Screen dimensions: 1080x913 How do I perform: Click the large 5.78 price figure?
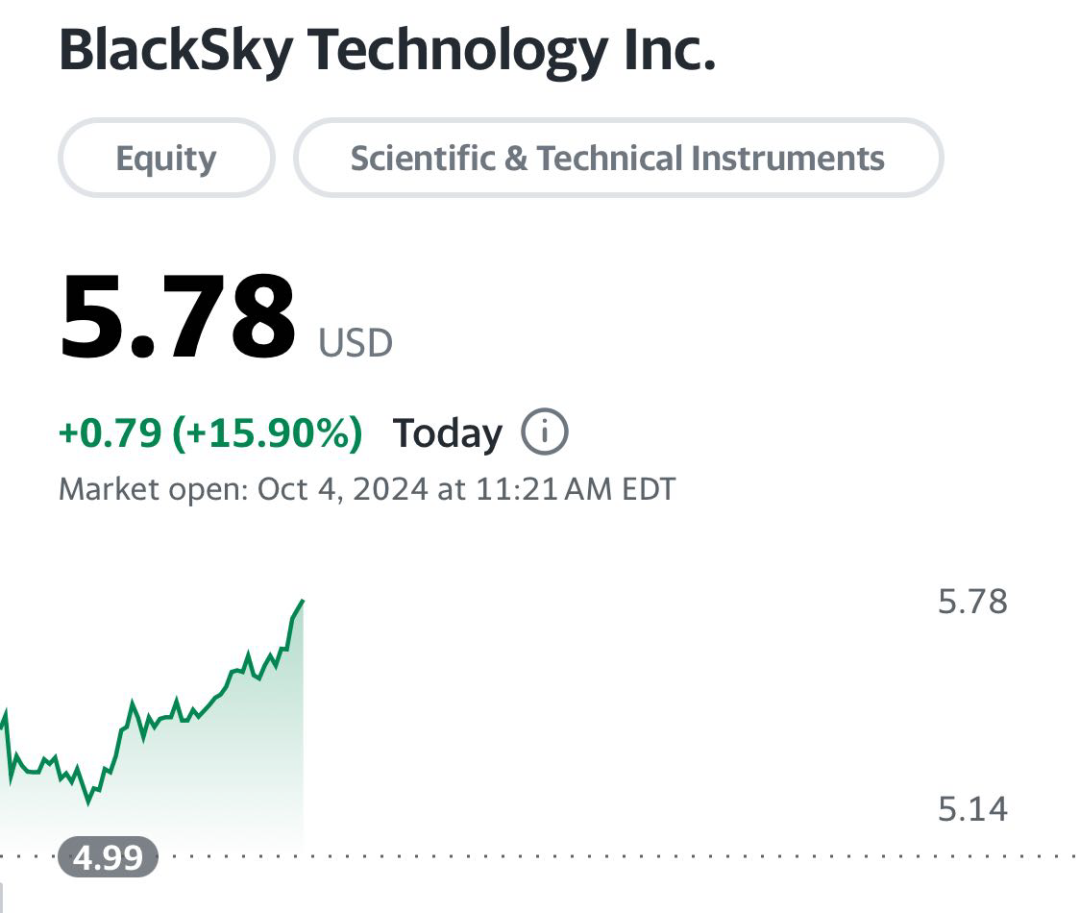coord(178,317)
